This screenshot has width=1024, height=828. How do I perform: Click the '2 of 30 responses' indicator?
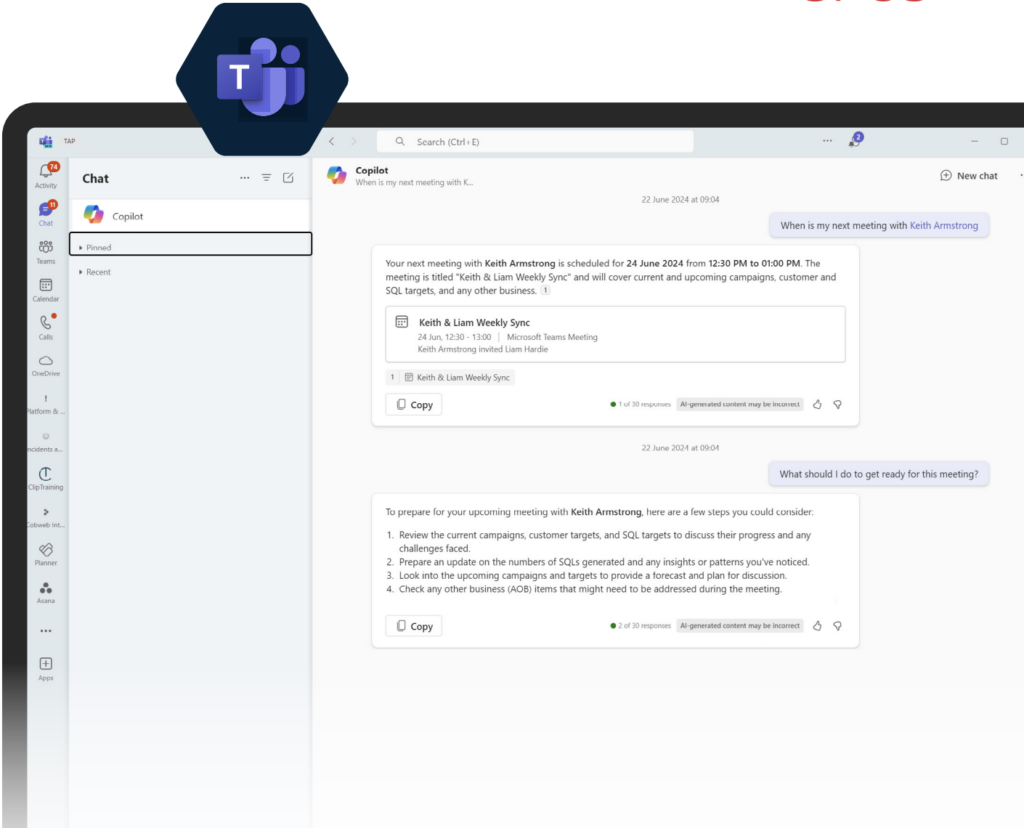pos(641,626)
